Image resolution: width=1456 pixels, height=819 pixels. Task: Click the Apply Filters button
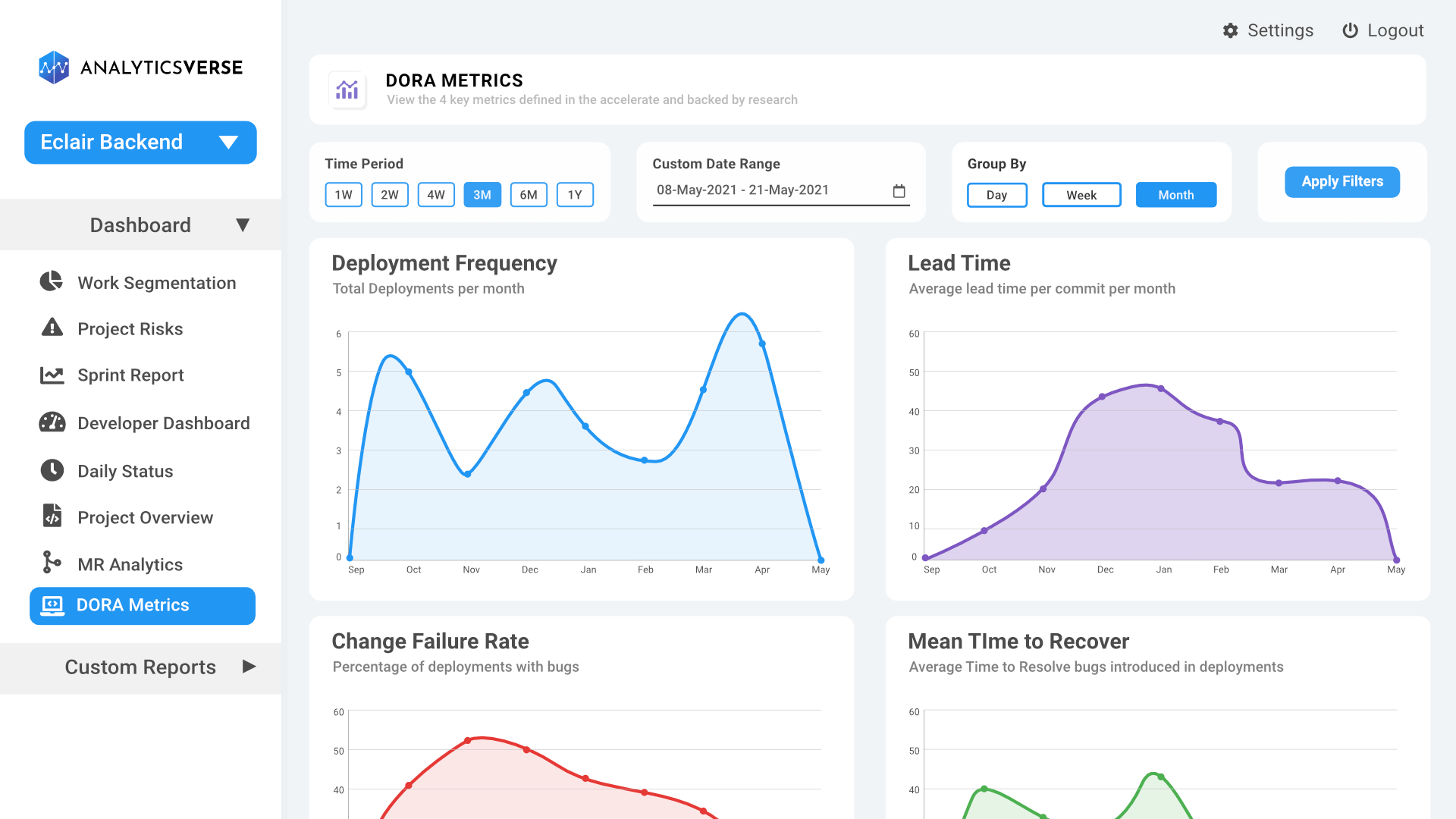click(1341, 181)
